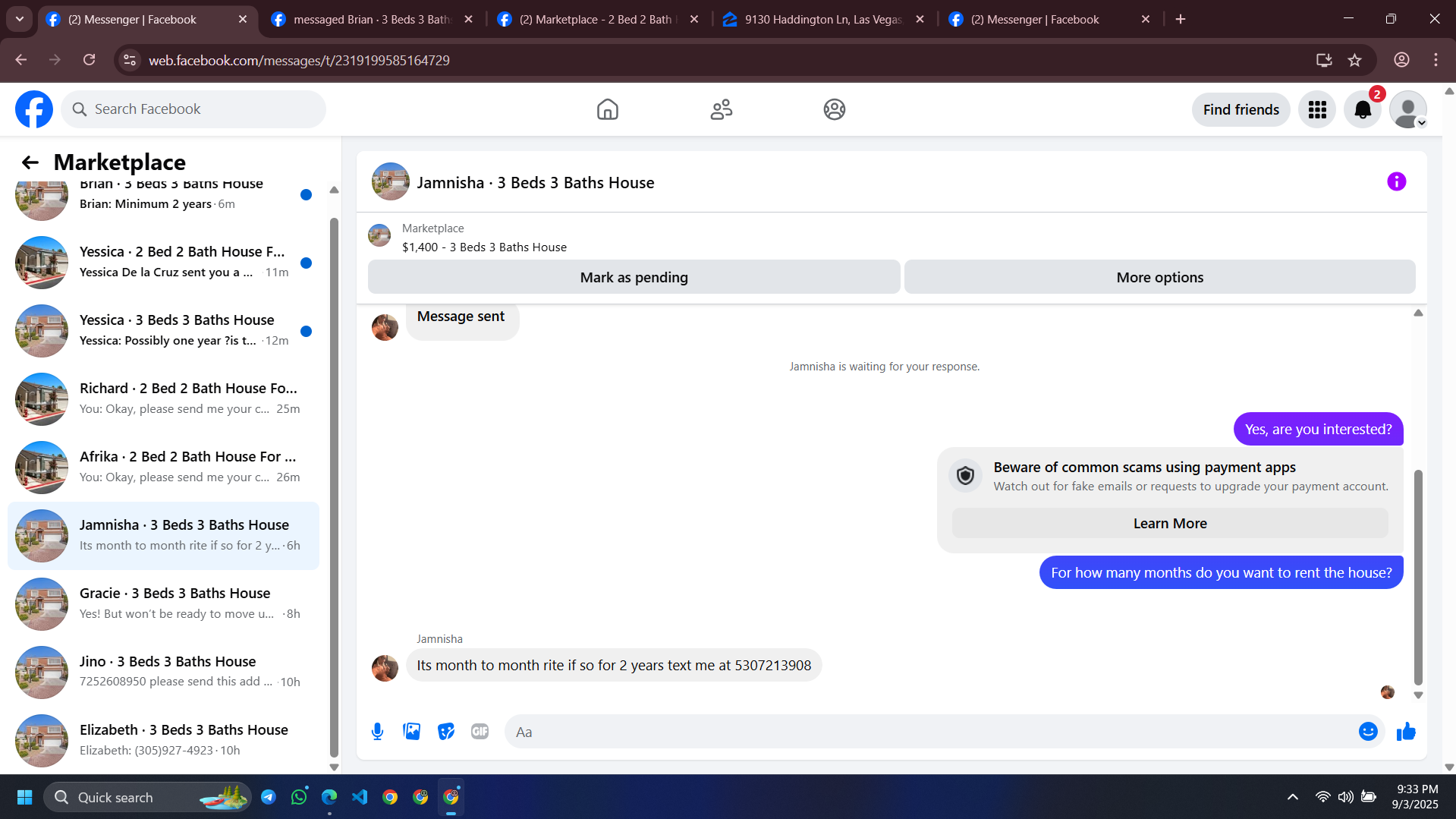Open WhatsApp from taskbar

pos(299,797)
